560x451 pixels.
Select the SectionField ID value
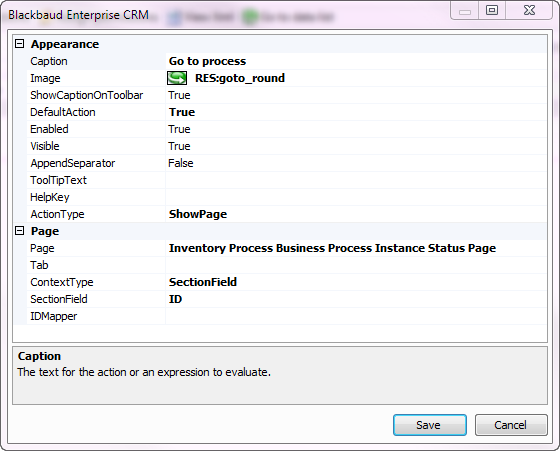pyautogui.click(x=356, y=299)
